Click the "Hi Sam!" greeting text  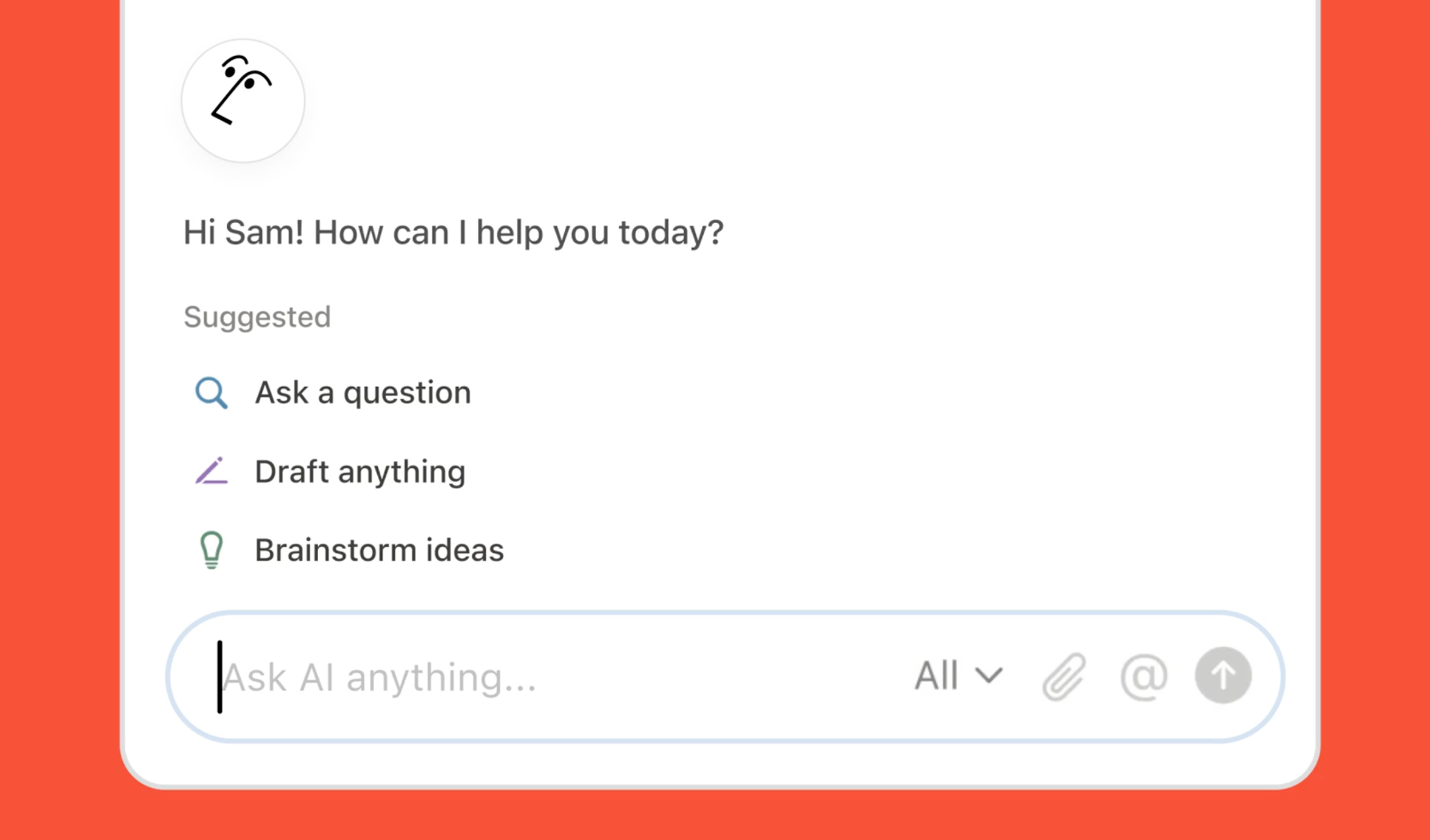[x=244, y=232]
